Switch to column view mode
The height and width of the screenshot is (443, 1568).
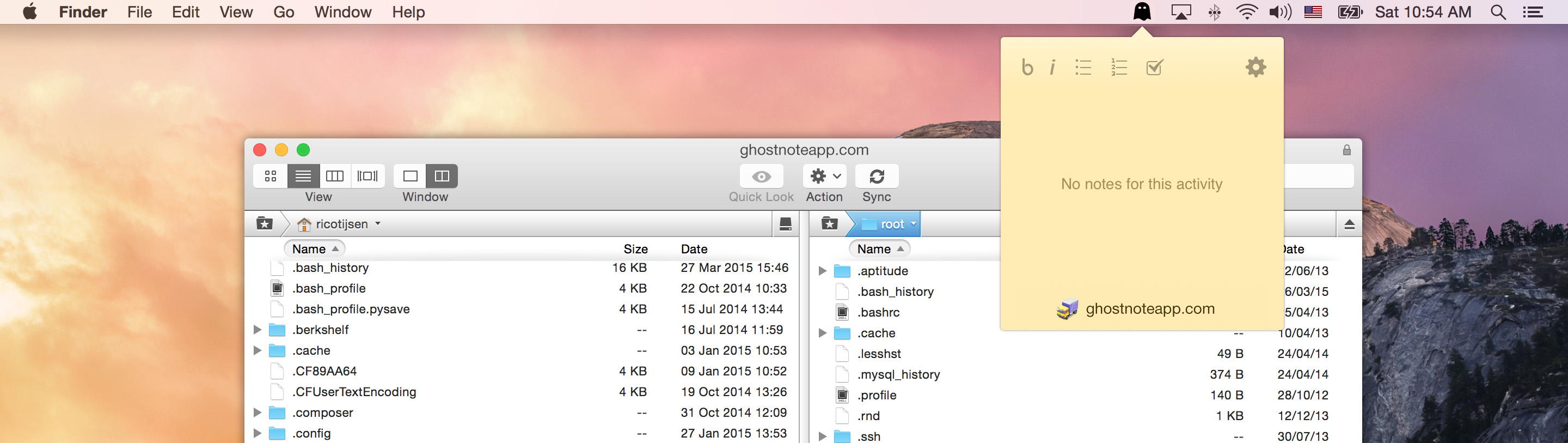click(x=335, y=177)
